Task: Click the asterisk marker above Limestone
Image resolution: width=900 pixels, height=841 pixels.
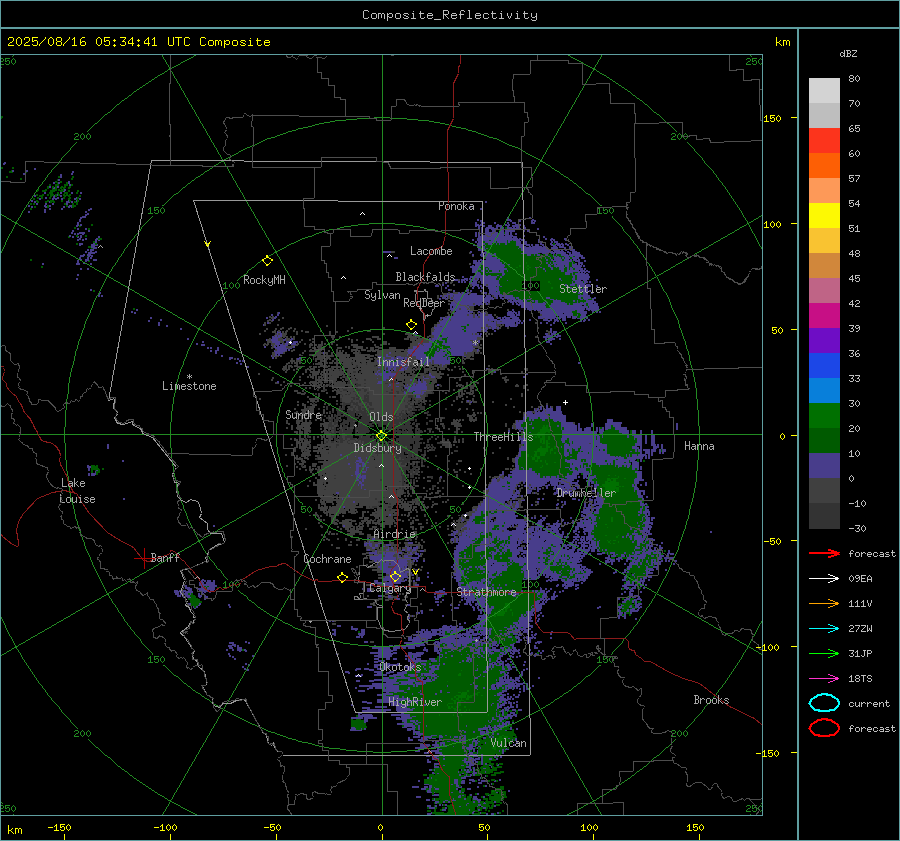Action: [x=189, y=377]
